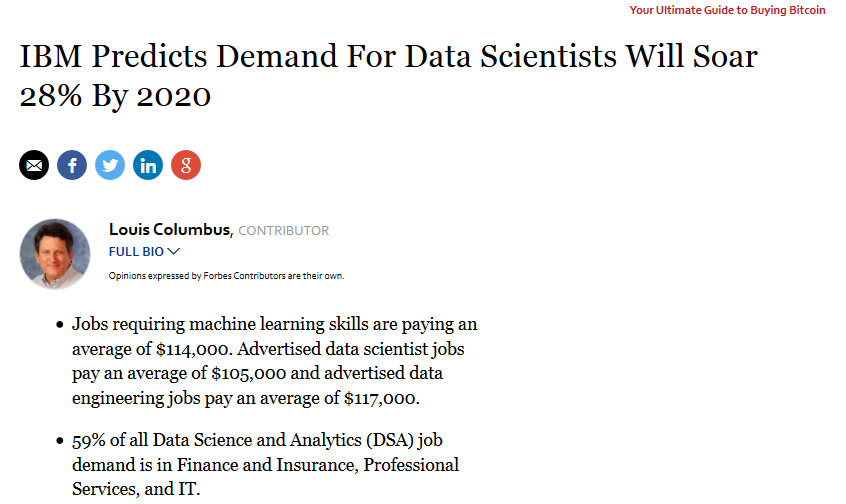This screenshot has width=846, height=504.
Task: Click the 'IBM Predicts Demand' headline first line
Action: pyautogui.click(x=388, y=55)
